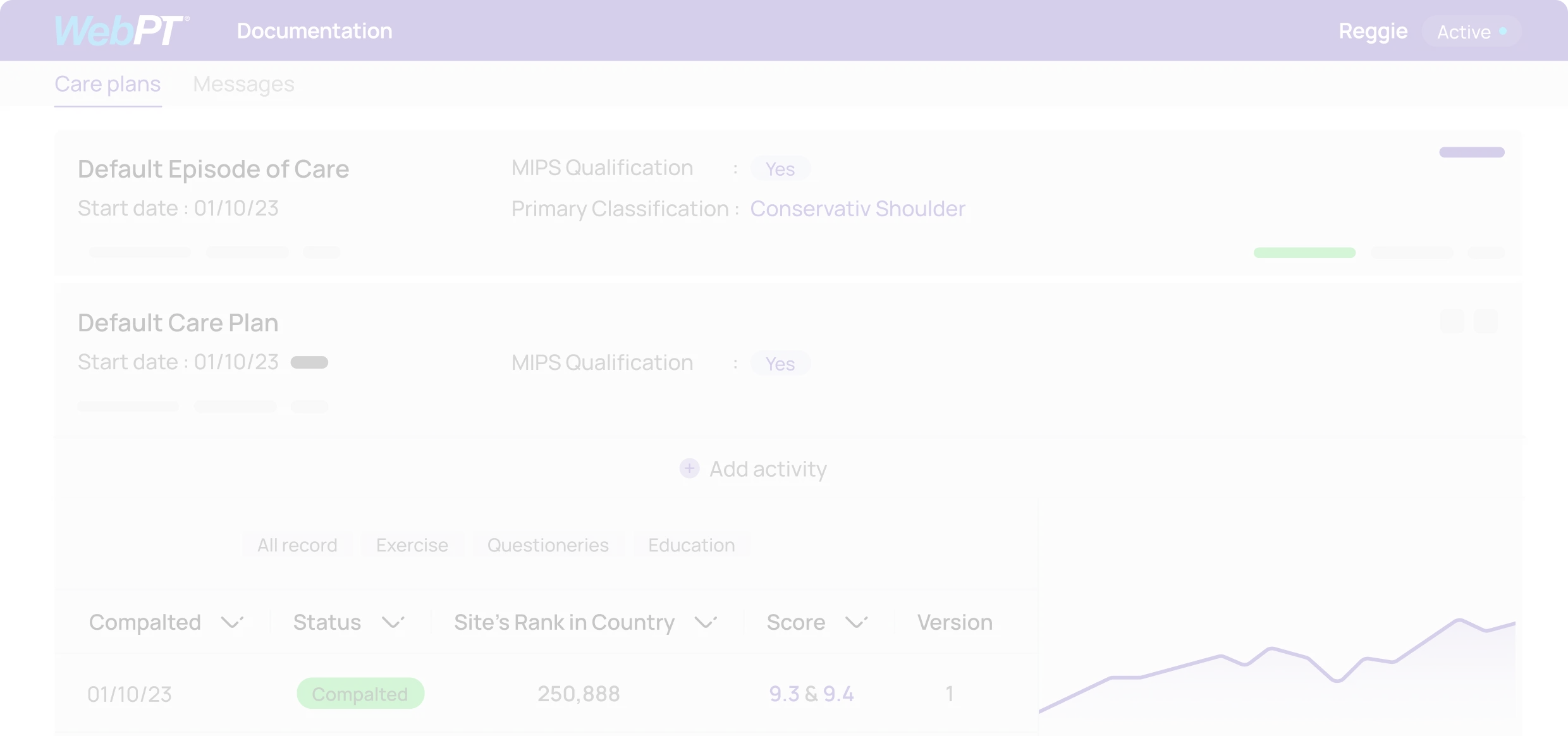The height and width of the screenshot is (736, 1568).
Task: Expand the Status column dropdown
Action: point(393,622)
